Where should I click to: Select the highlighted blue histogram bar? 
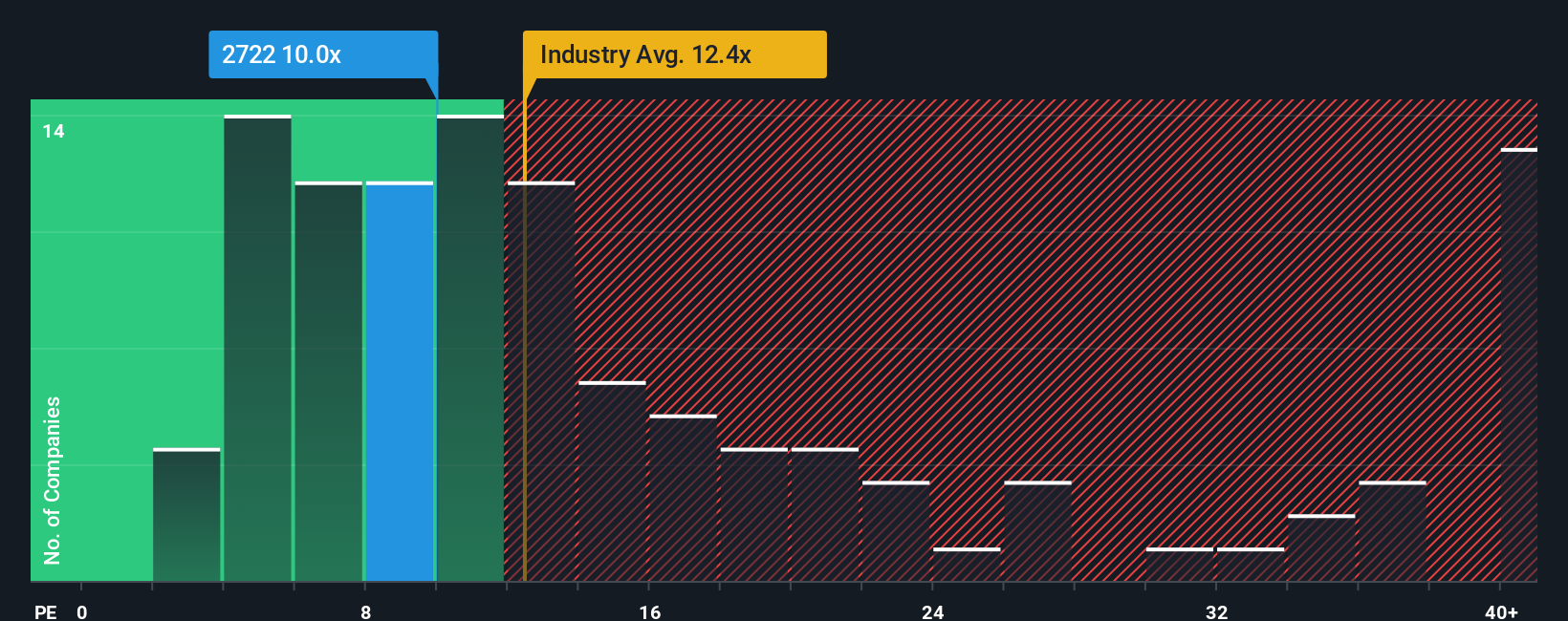400,381
